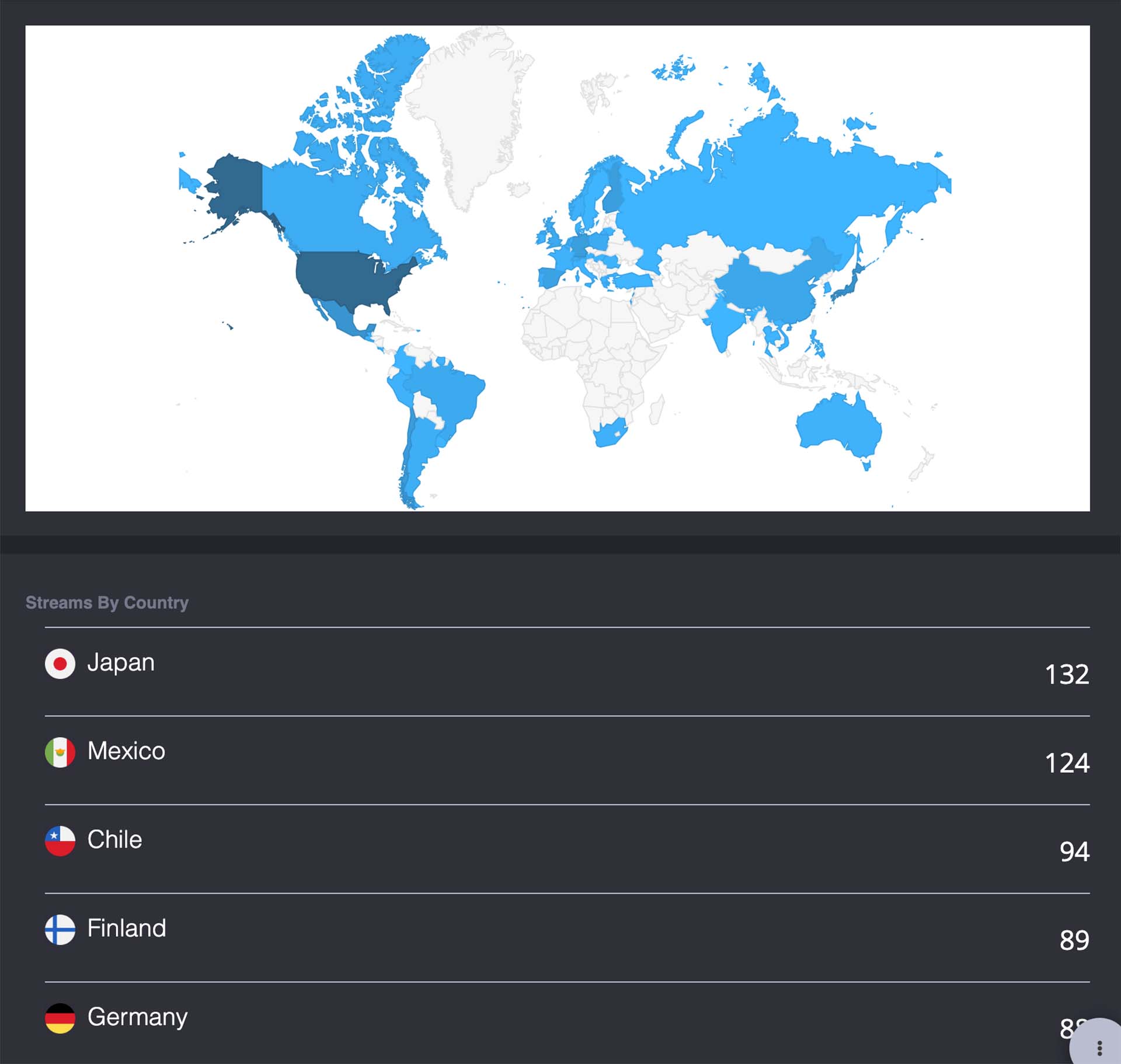
Task: Click Finland's stream count 89
Action: tap(1074, 940)
